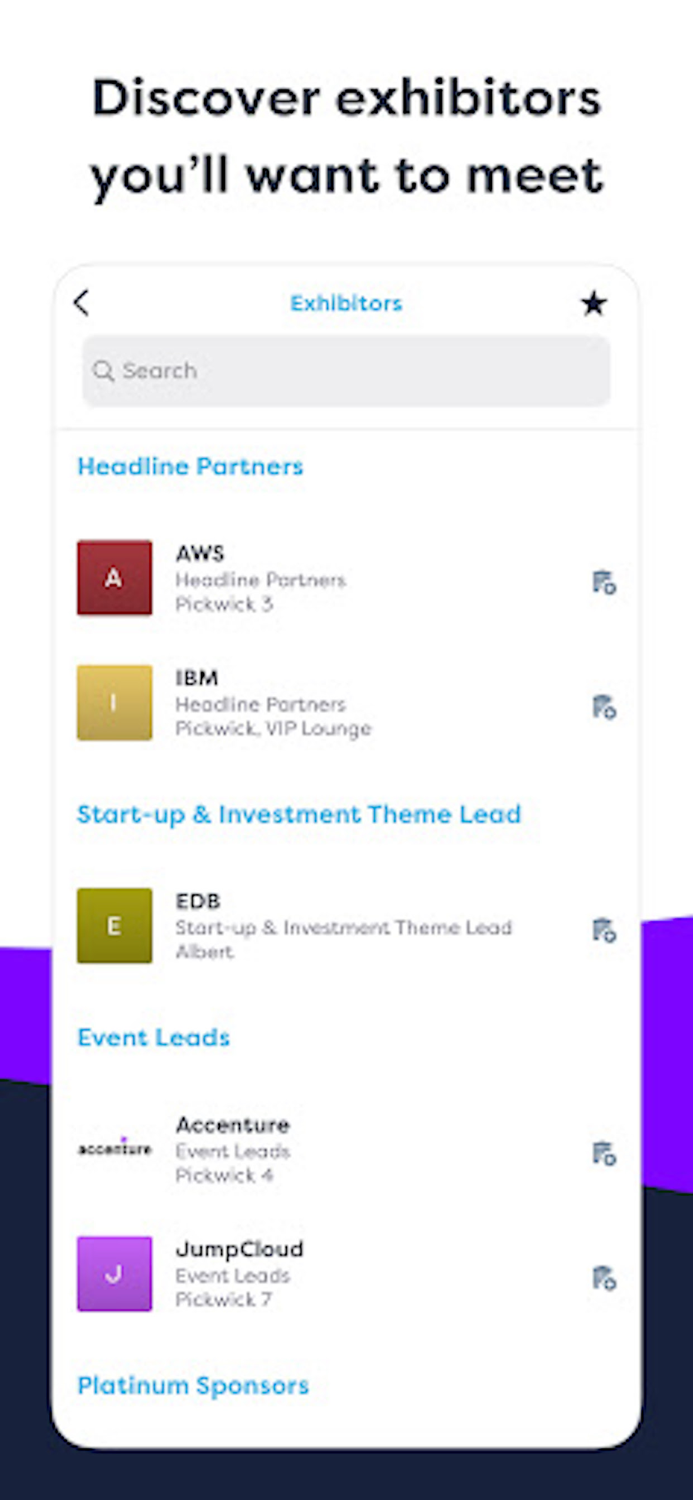Tap the back arrow at the top

(x=82, y=303)
